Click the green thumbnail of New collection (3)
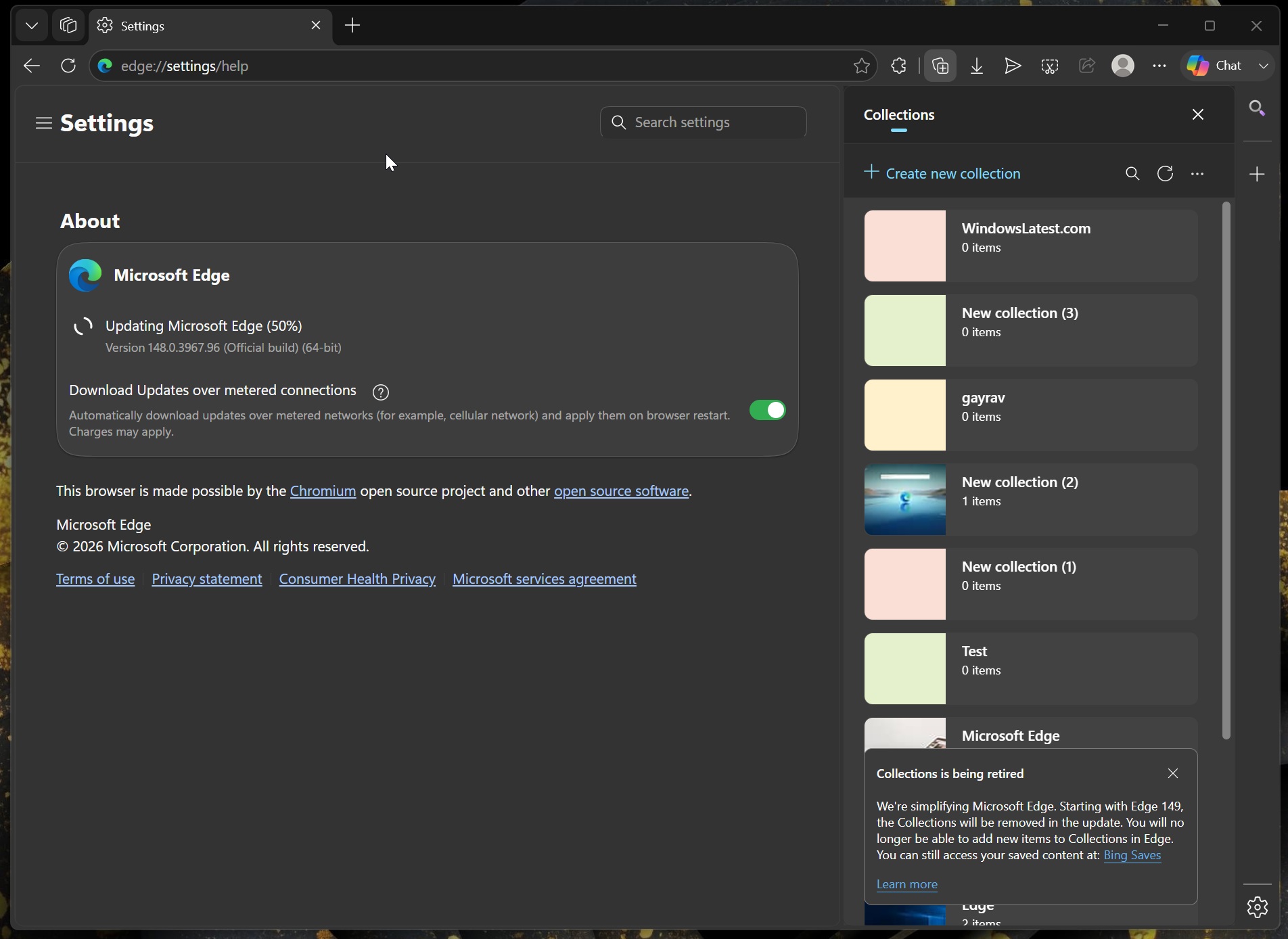 [905, 331]
